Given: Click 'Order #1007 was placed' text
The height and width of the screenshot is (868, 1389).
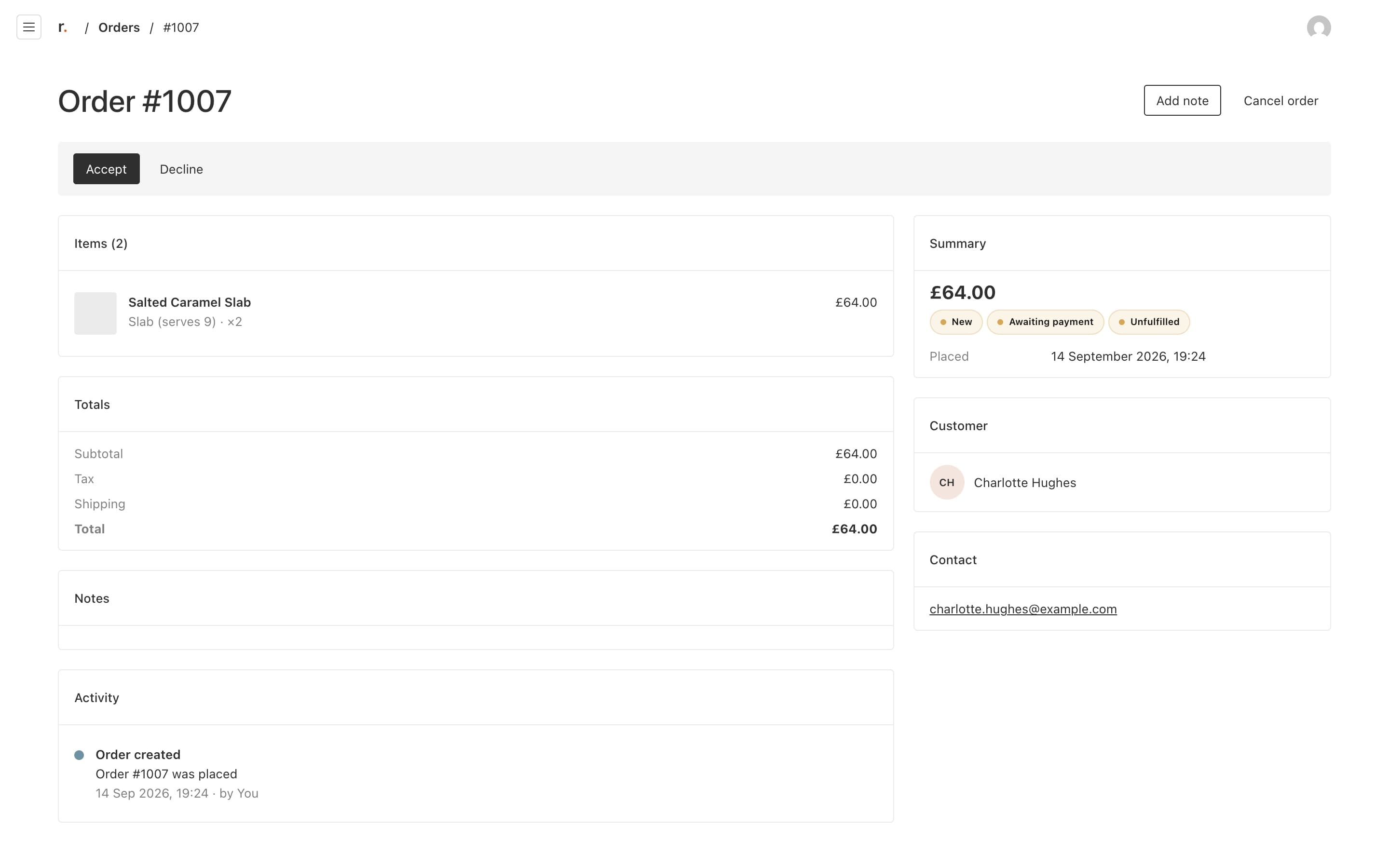Looking at the screenshot, I should (166, 774).
